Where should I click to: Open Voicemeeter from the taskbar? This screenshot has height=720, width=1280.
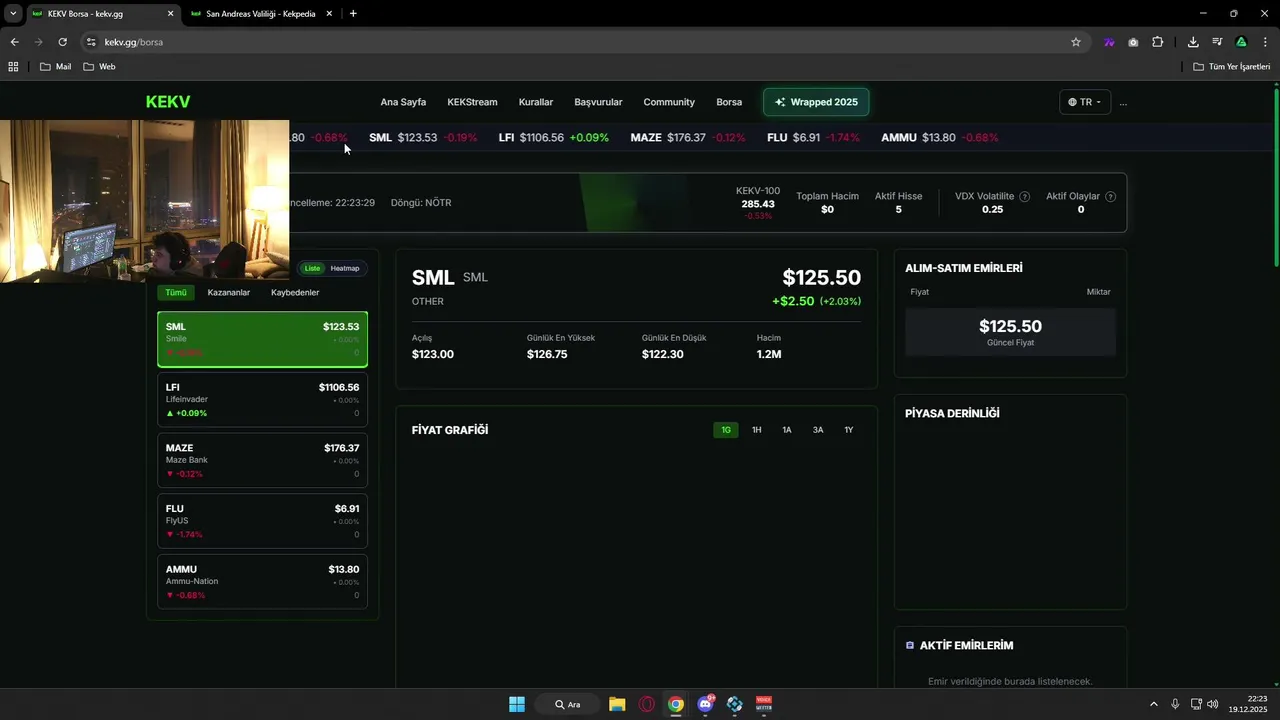(x=764, y=704)
